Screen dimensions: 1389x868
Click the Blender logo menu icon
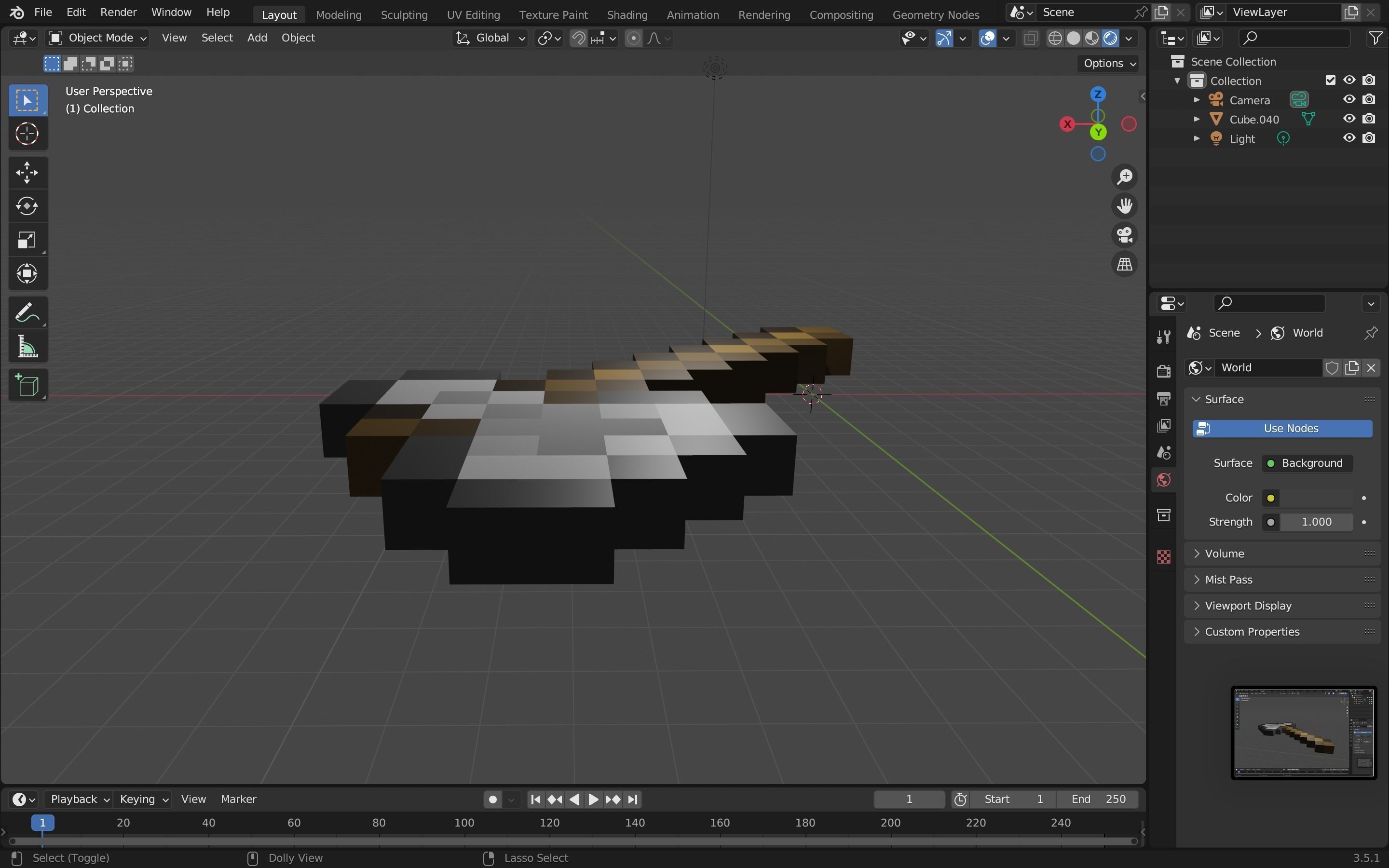17,12
